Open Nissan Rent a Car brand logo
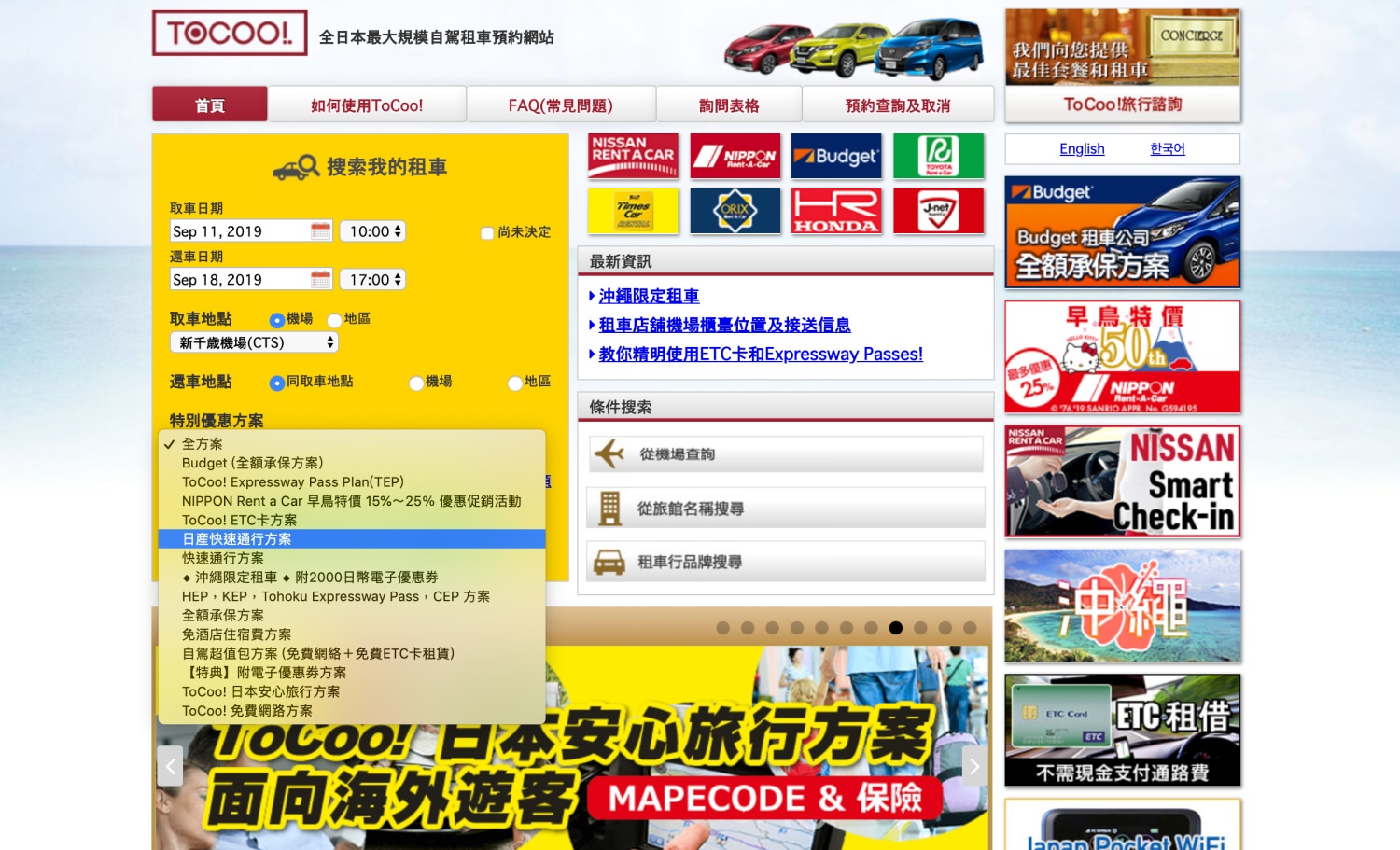Viewport: 1400px width, 850px height. (633, 155)
